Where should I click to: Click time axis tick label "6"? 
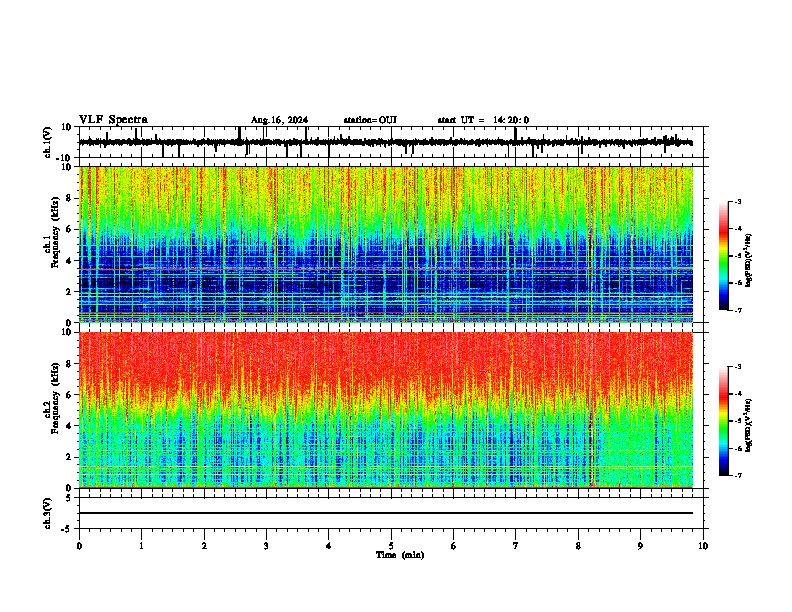tap(454, 546)
